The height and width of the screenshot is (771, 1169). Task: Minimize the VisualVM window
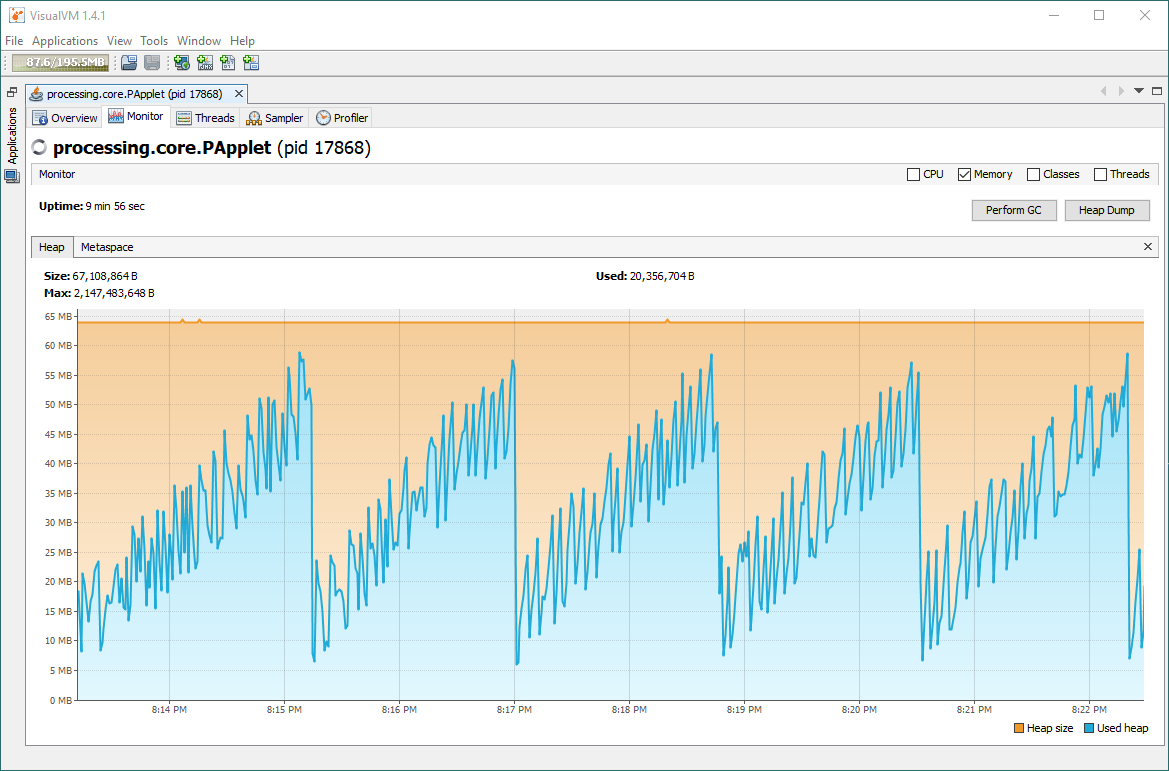1053,16
